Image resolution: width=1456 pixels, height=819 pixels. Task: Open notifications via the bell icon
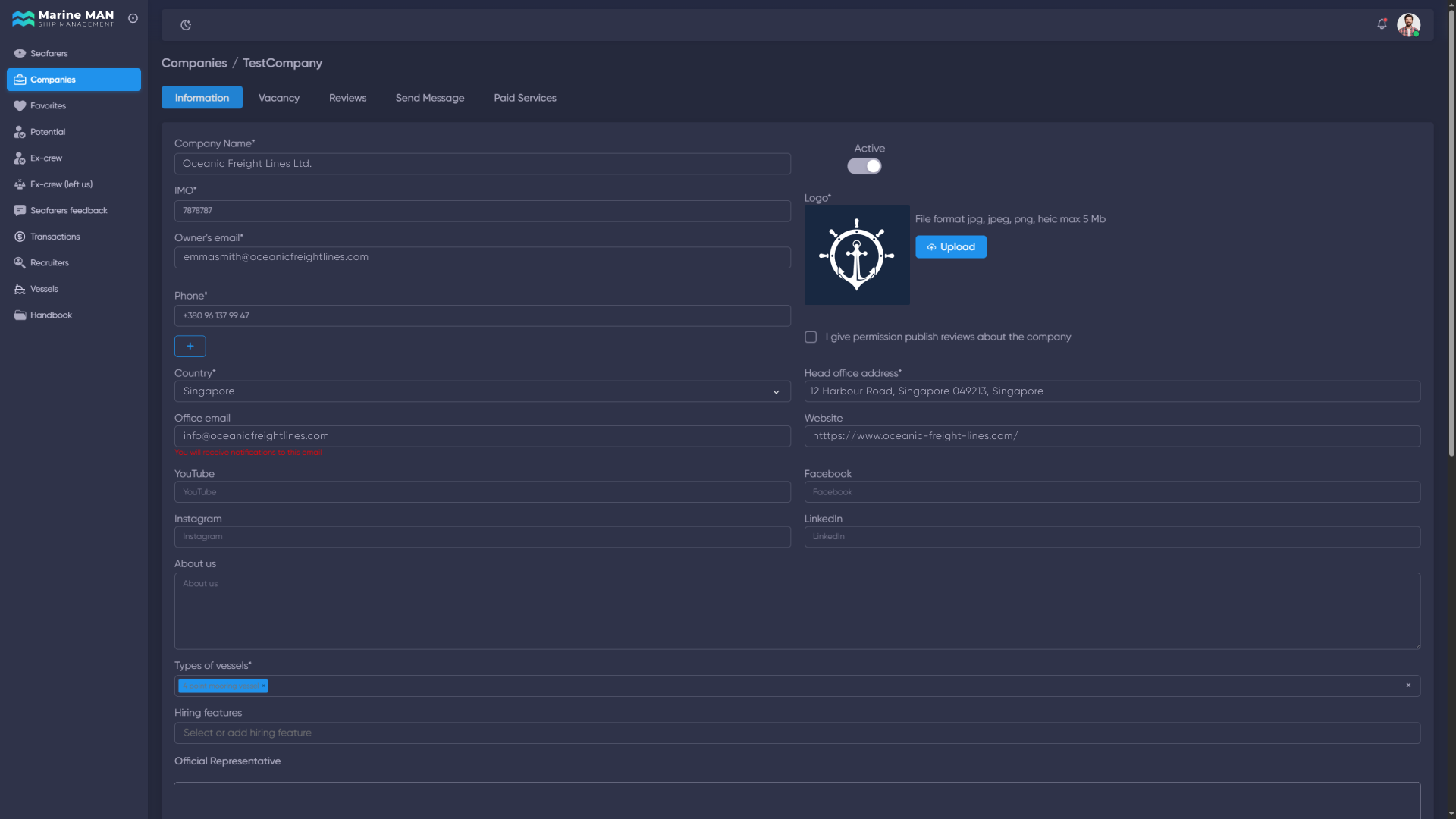pyautogui.click(x=1382, y=24)
